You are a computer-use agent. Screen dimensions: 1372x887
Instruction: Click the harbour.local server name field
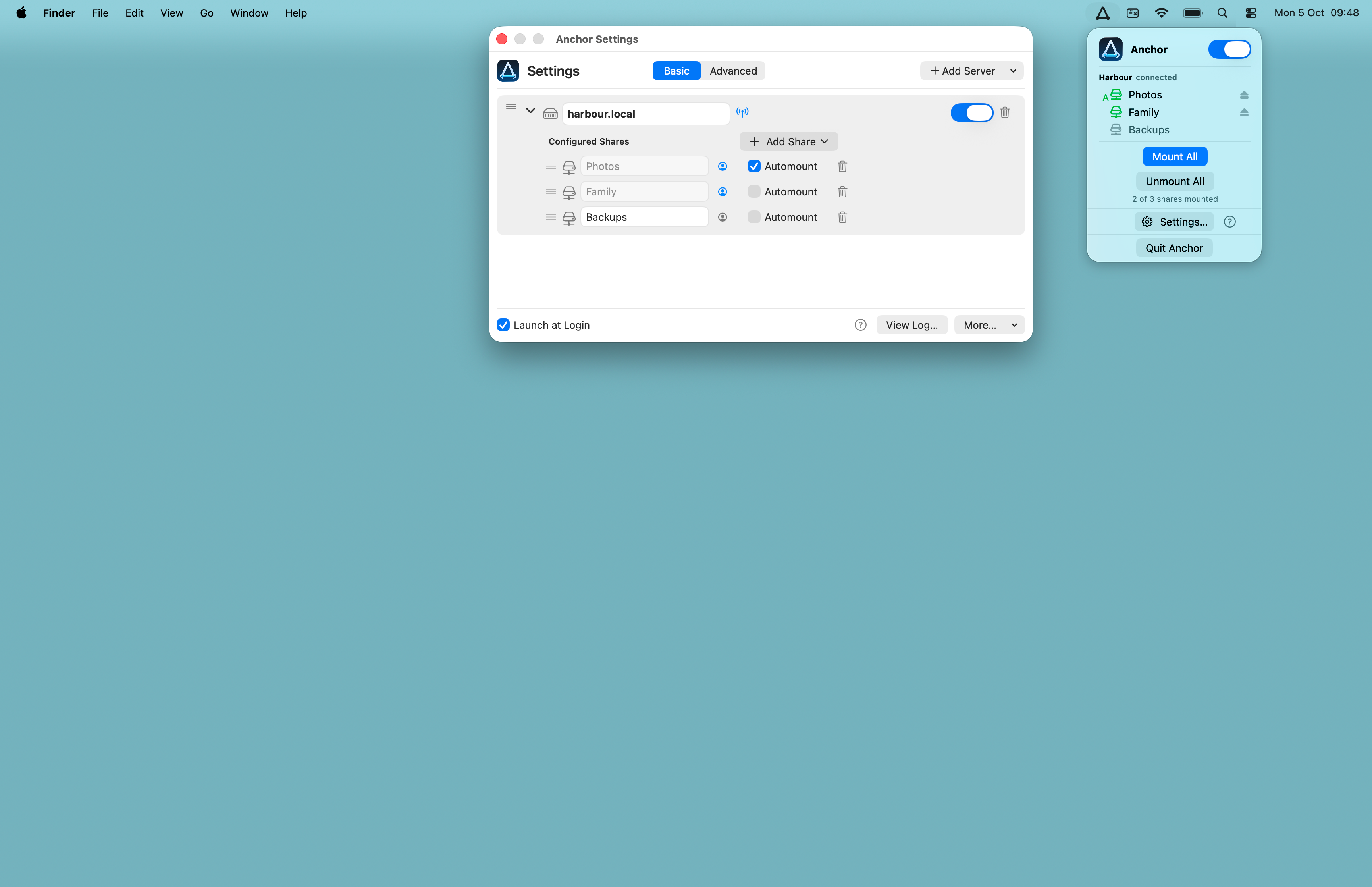point(646,114)
